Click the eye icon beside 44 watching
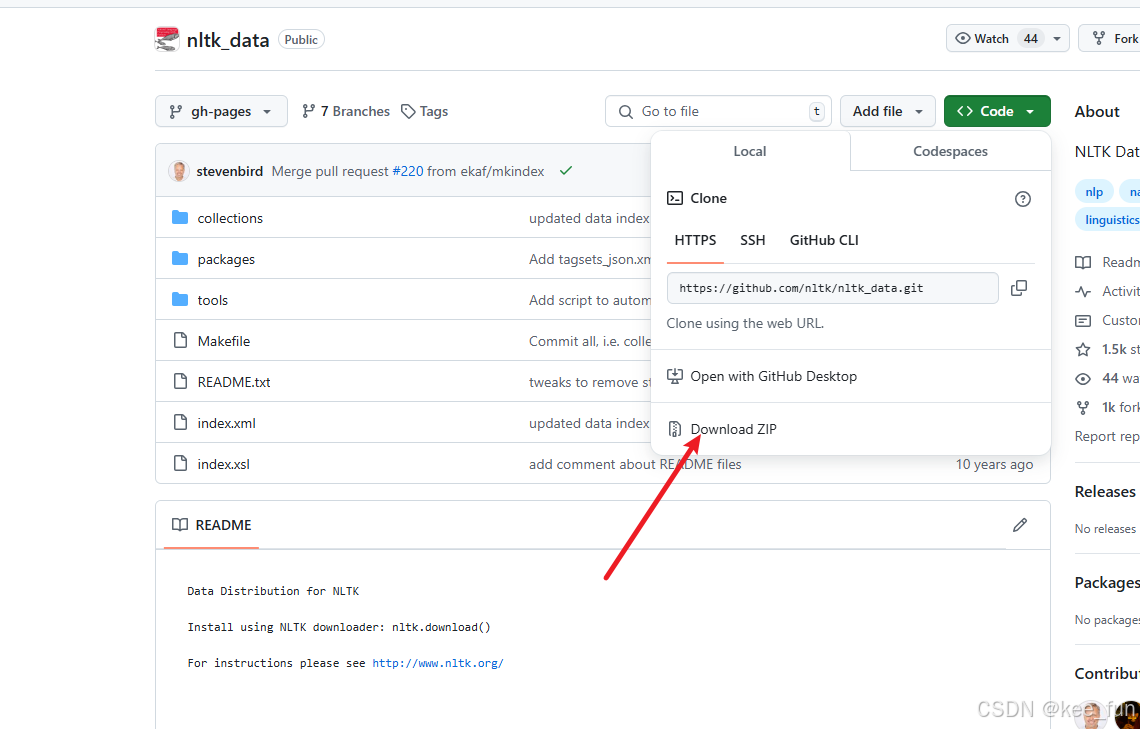Image resolution: width=1140 pixels, height=729 pixels. tap(1083, 379)
